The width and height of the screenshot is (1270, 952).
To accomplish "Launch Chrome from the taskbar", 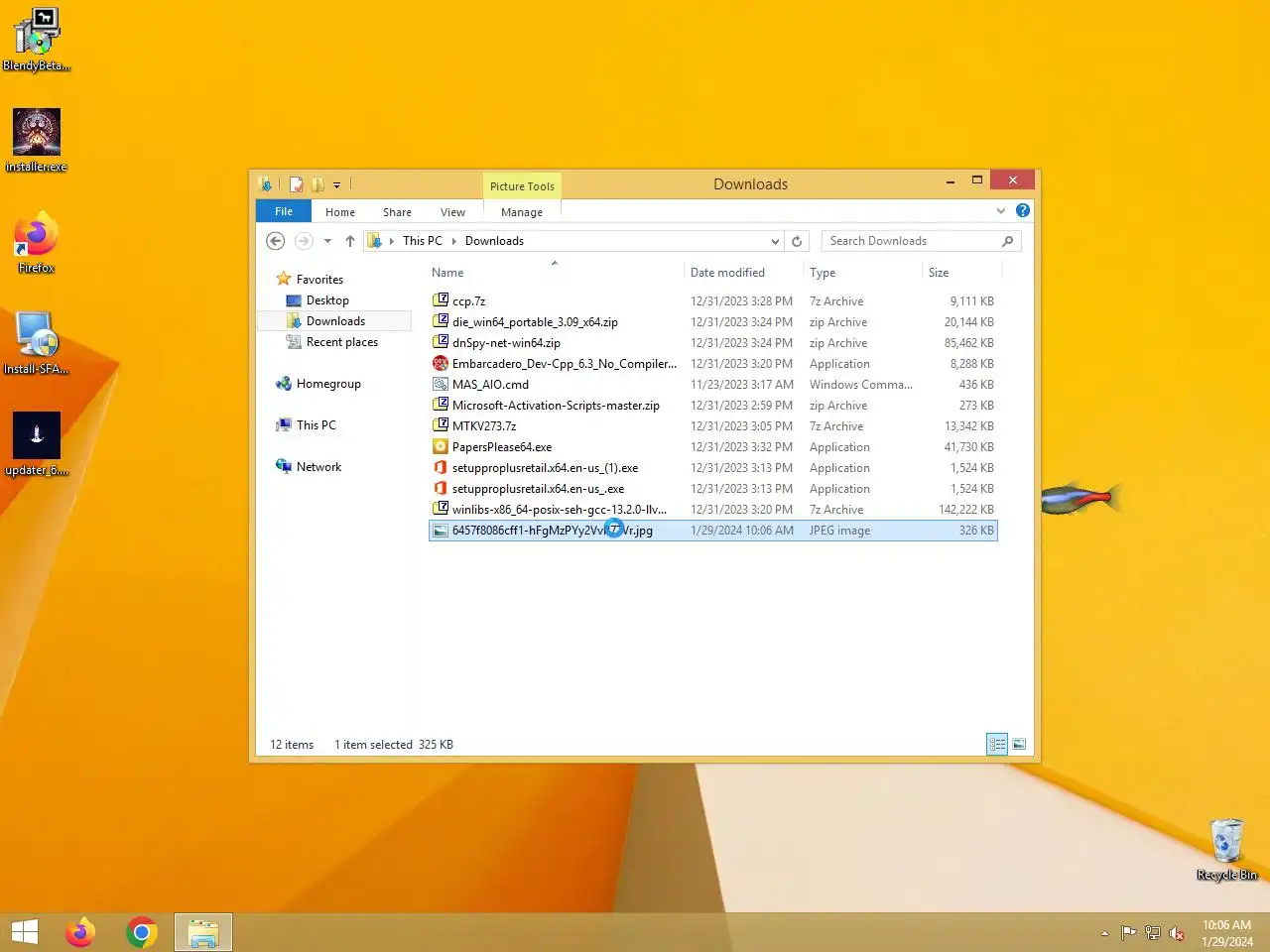I will 142,932.
